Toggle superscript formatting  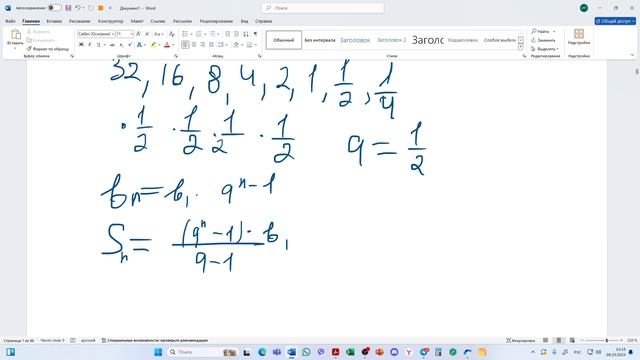(130, 44)
